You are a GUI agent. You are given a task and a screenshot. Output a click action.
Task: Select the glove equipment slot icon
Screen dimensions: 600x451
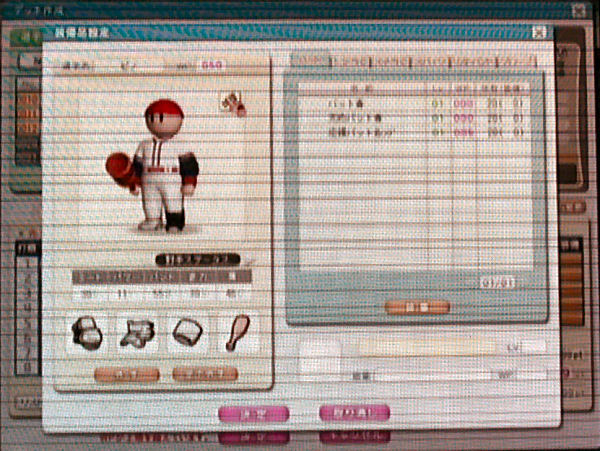(188, 333)
